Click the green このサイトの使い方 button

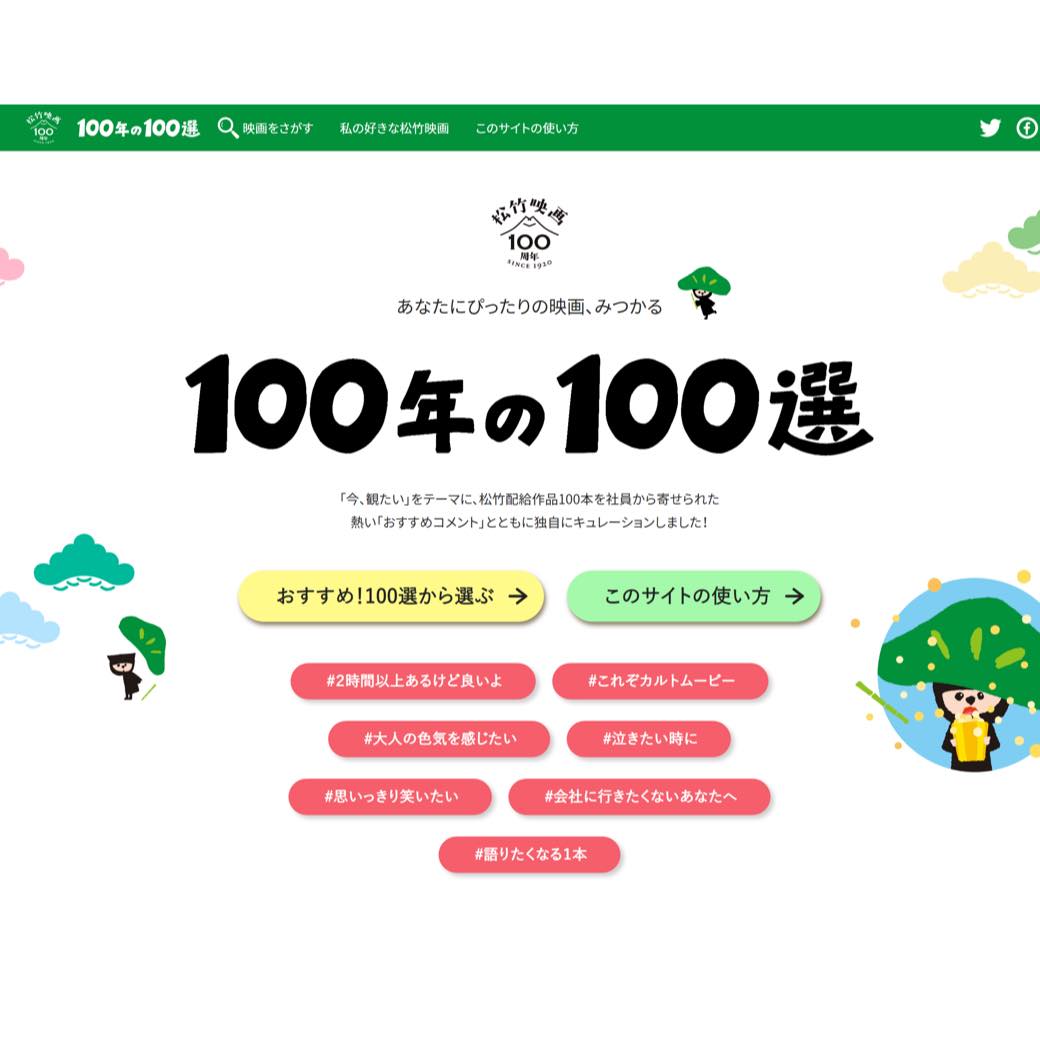coord(694,596)
